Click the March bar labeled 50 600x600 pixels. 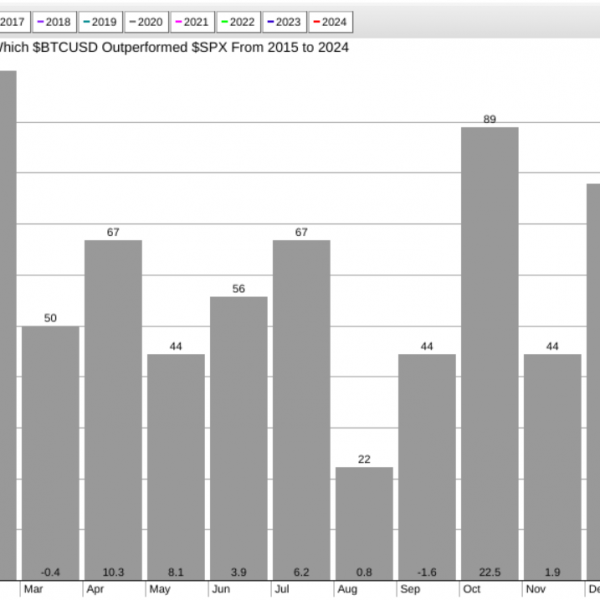[51, 453]
